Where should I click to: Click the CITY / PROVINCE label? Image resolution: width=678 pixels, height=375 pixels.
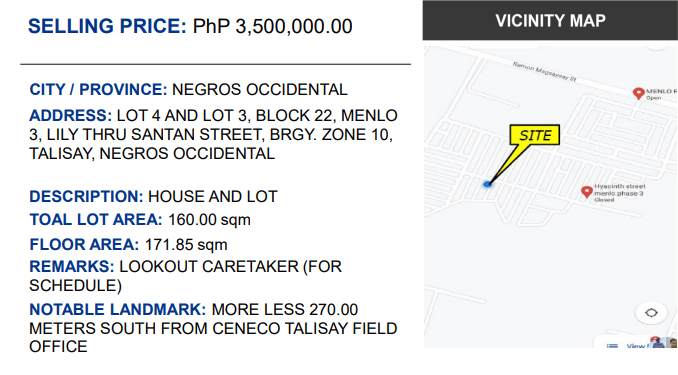pos(98,90)
